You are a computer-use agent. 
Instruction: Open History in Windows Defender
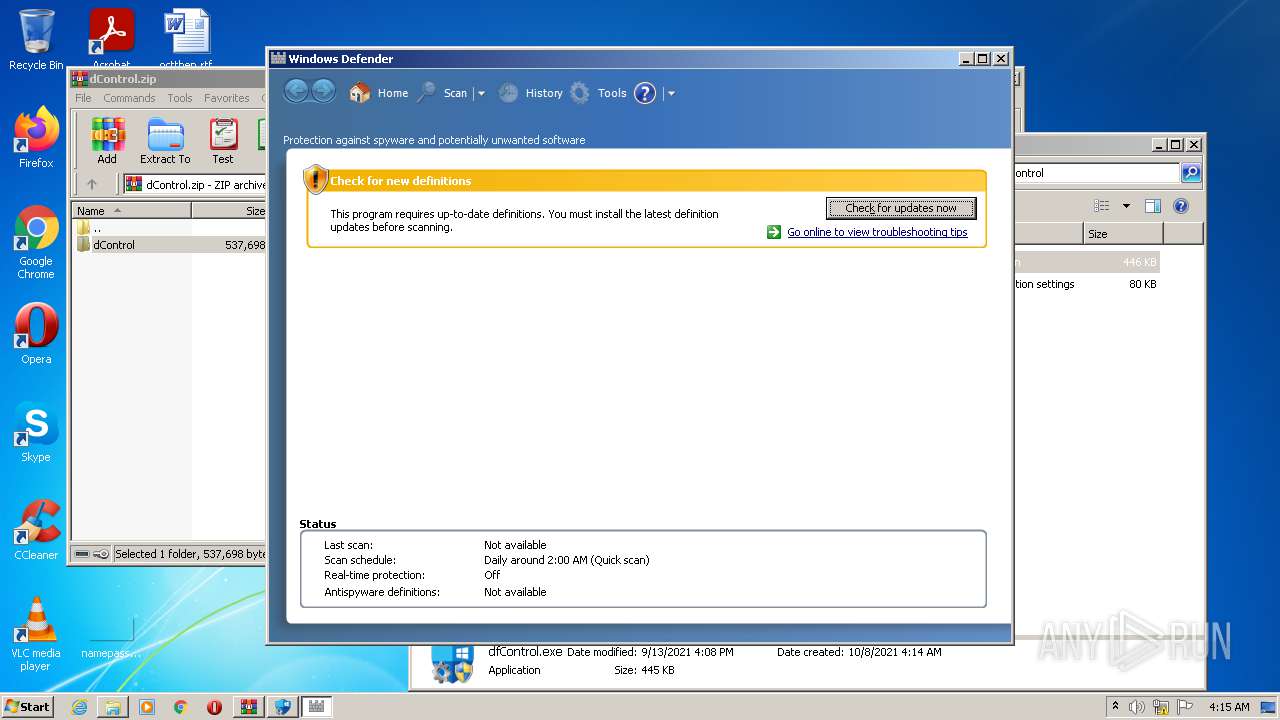[531, 93]
